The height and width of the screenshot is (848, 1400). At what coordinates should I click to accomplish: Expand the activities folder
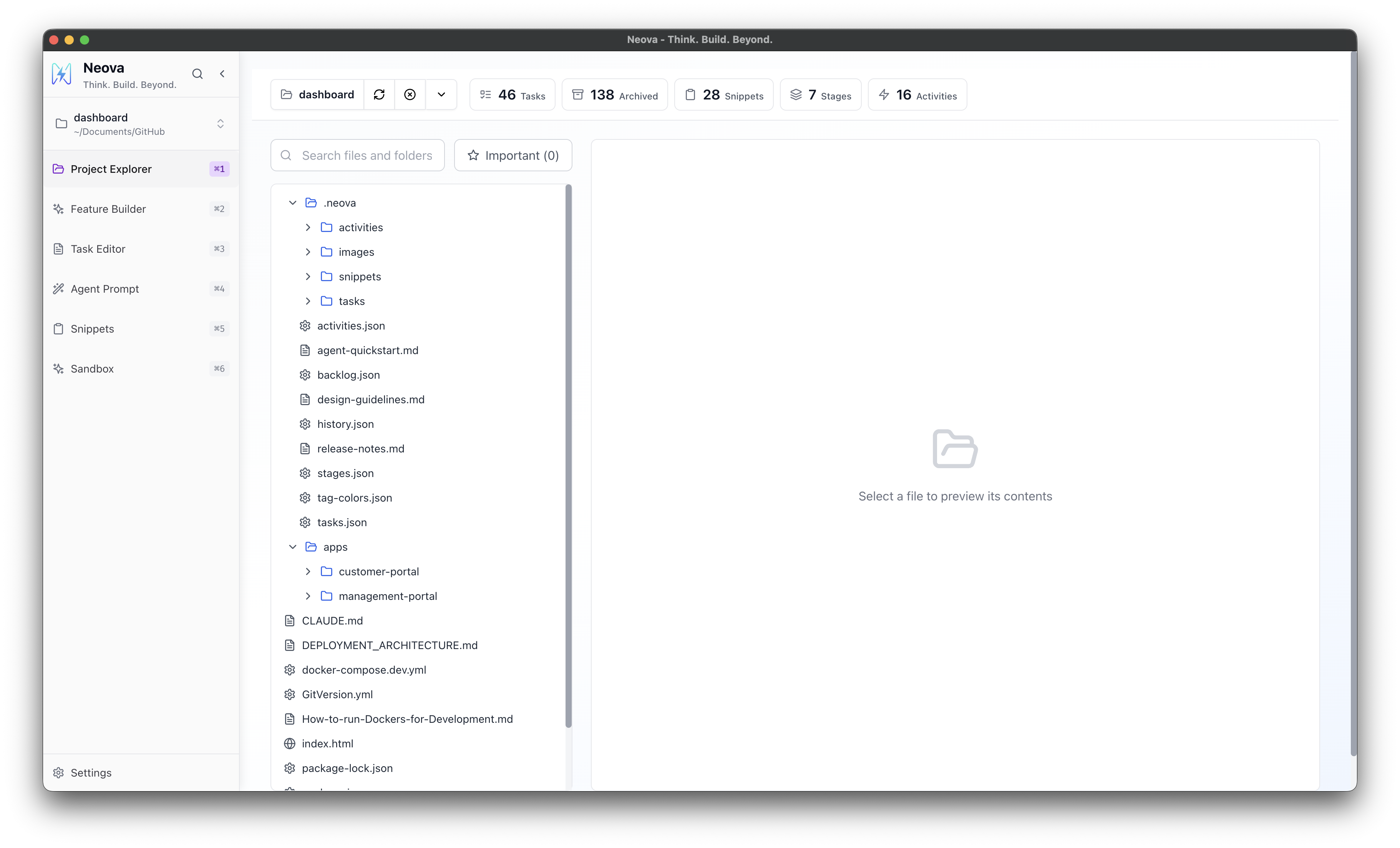tap(309, 227)
